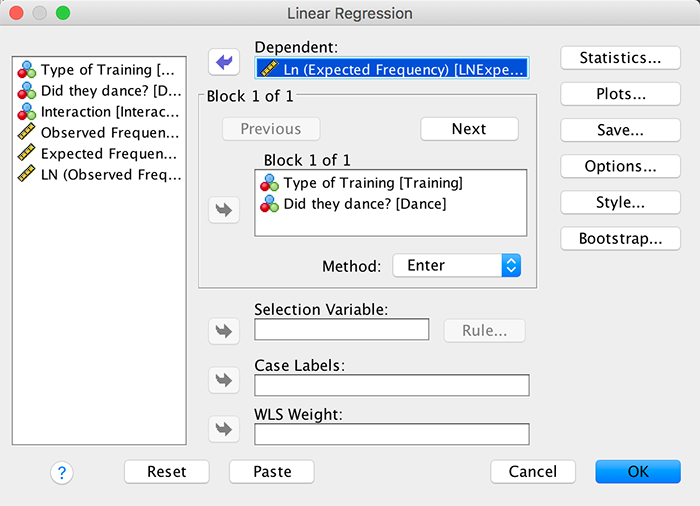
Task: Select Observed Frequency variable in source list
Action: click(x=99, y=133)
